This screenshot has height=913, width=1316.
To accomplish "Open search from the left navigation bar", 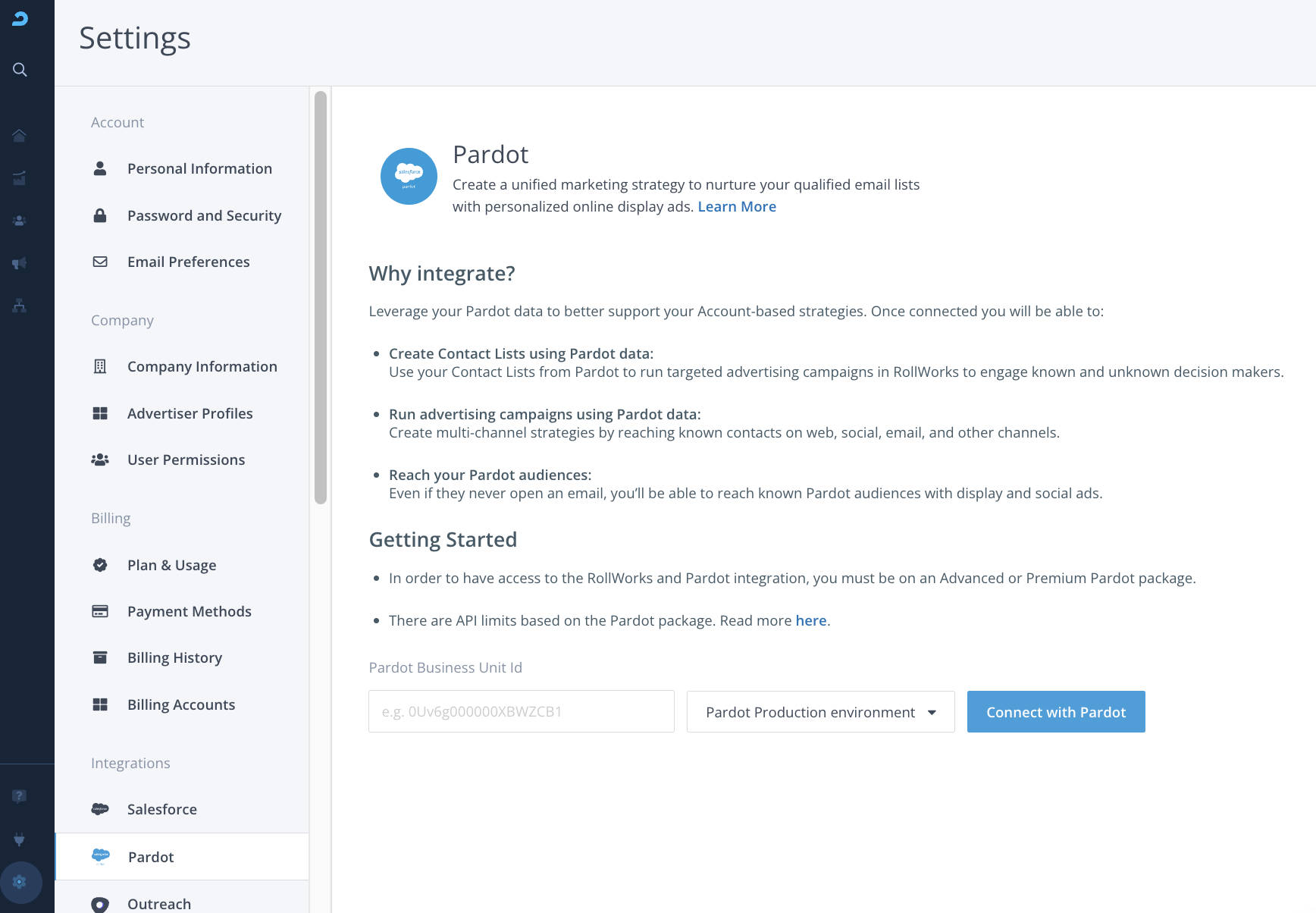I will 20,70.
